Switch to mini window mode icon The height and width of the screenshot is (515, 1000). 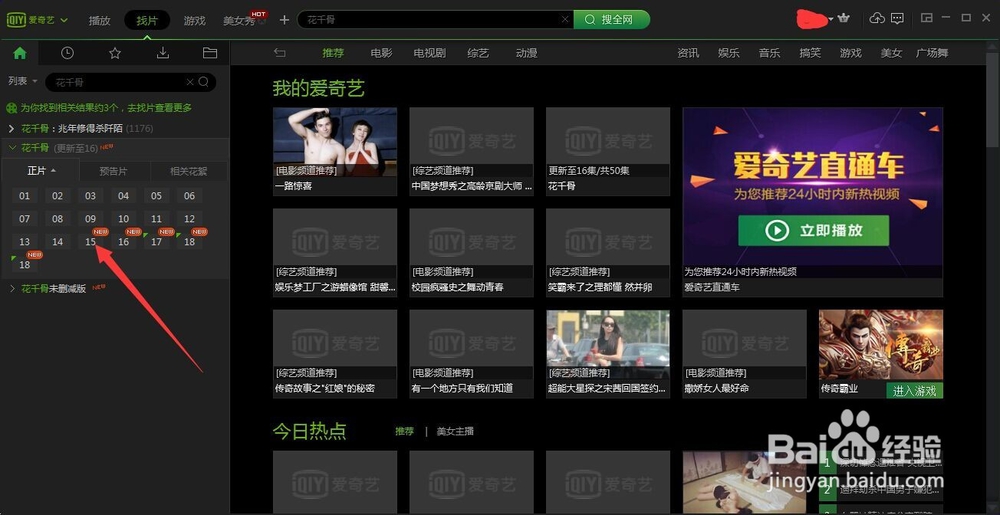pyautogui.click(x=927, y=18)
